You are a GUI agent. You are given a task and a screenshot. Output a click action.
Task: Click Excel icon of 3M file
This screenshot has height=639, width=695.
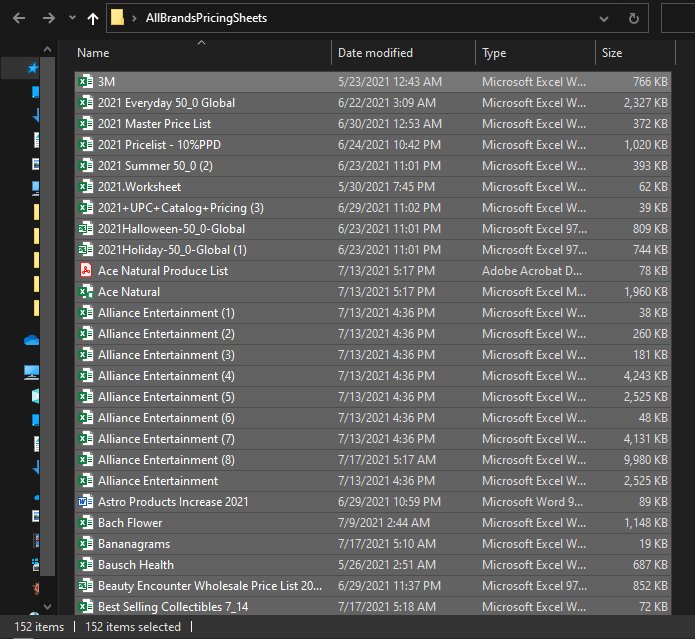[x=86, y=82]
